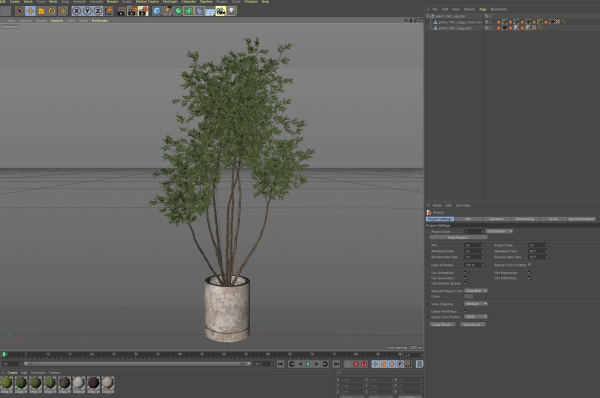Switch to Key Interpolation tab

tap(582, 219)
